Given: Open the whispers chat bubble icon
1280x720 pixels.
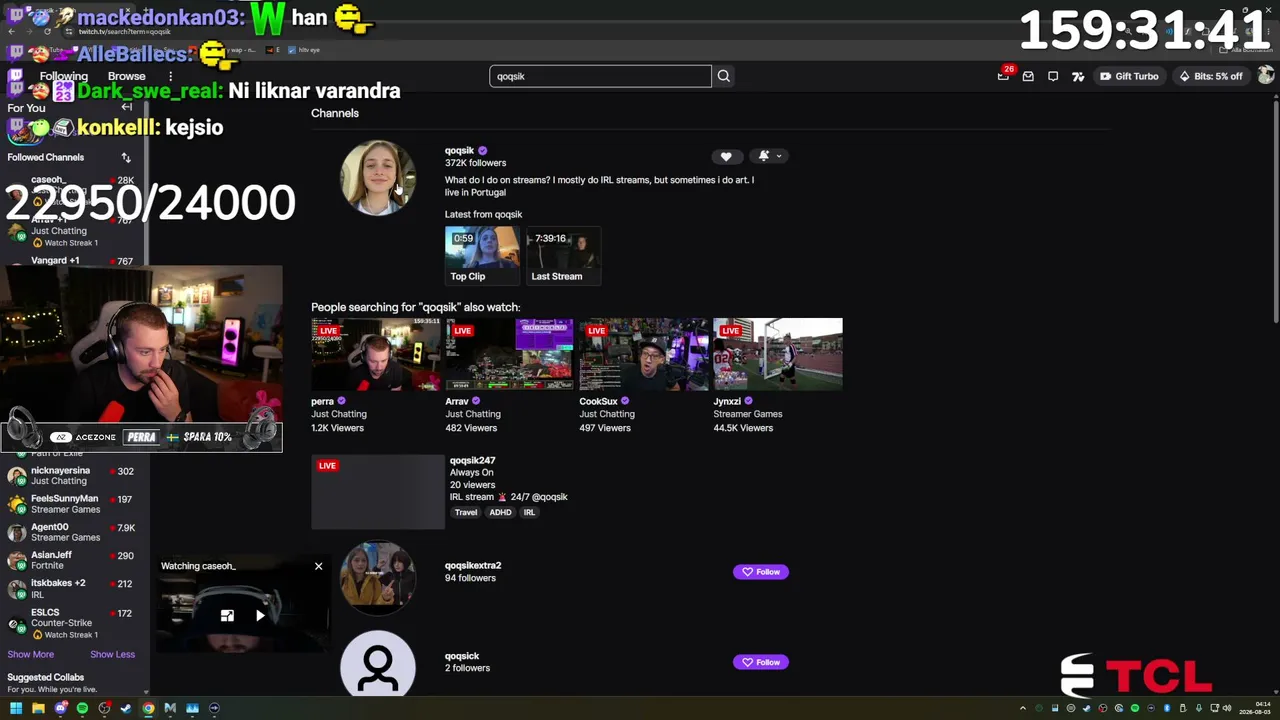Looking at the screenshot, I should tap(1053, 76).
